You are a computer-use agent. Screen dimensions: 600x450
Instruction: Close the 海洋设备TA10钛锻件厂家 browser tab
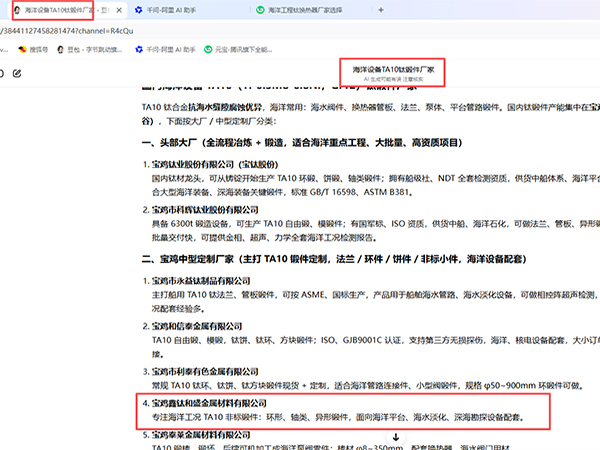click(119, 10)
